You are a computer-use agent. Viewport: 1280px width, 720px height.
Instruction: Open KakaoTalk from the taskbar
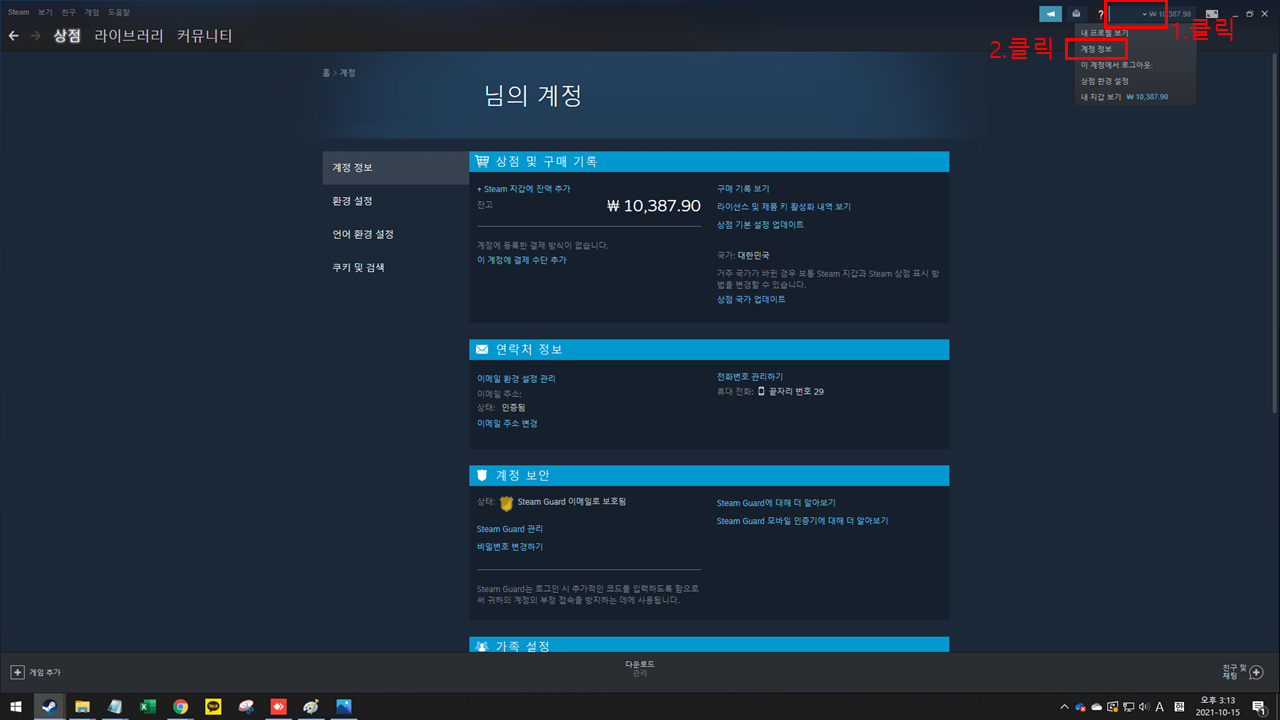tap(213, 707)
